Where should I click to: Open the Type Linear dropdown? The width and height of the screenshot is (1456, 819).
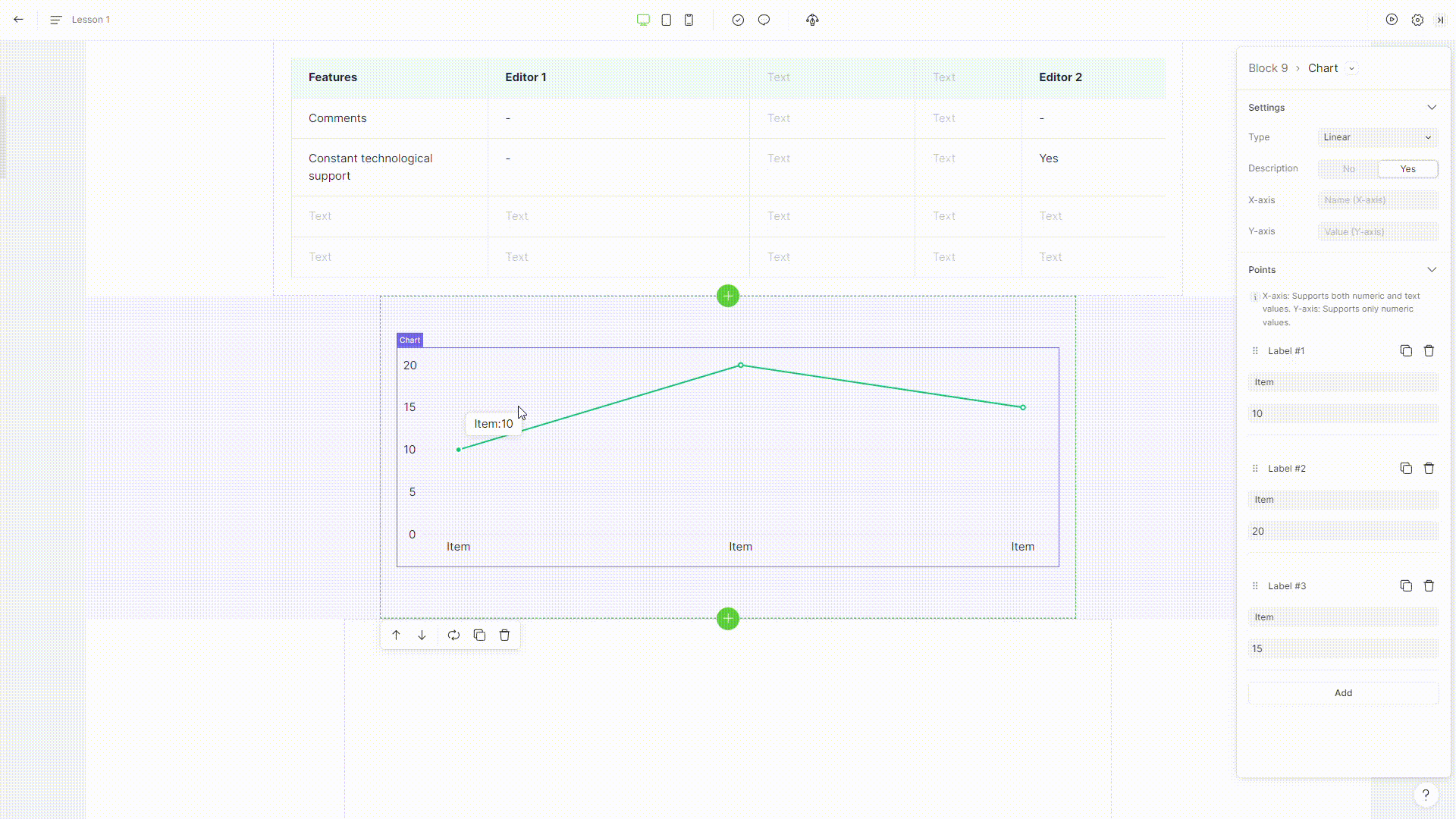pyautogui.click(x=1377, y=137)
